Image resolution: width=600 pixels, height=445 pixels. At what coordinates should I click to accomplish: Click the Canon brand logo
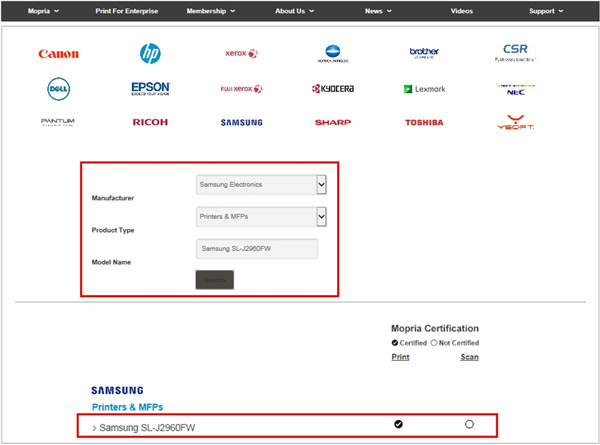click(58, 54)
